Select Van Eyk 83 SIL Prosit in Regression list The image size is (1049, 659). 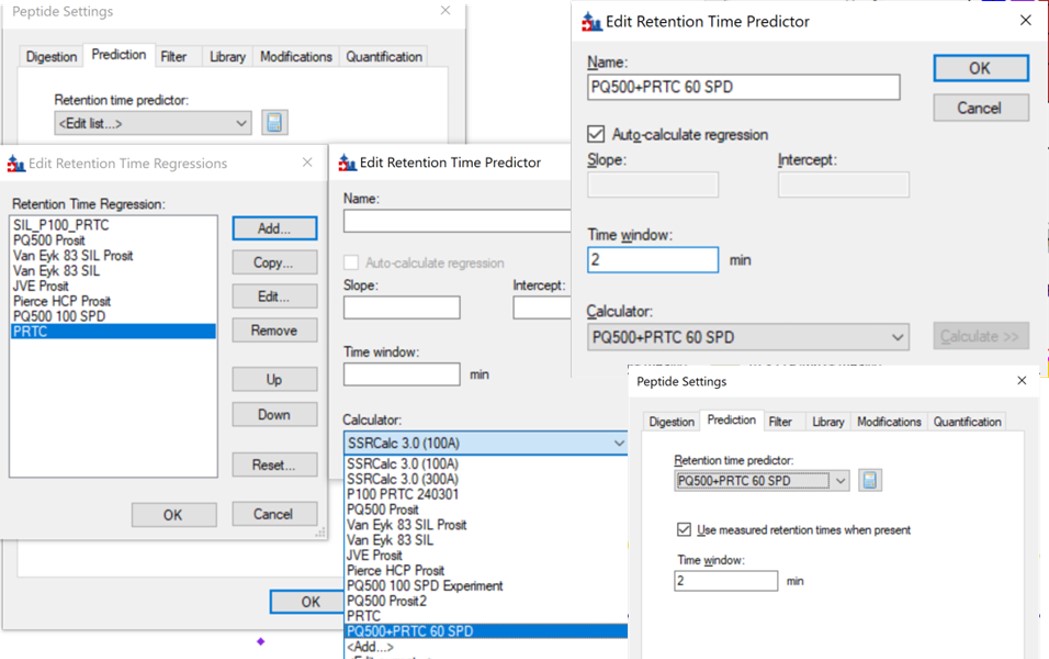click(x=73, y=256)
